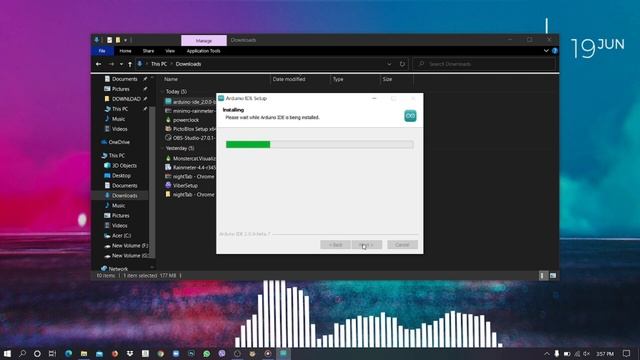Open the notification center icon

[626, 353]
